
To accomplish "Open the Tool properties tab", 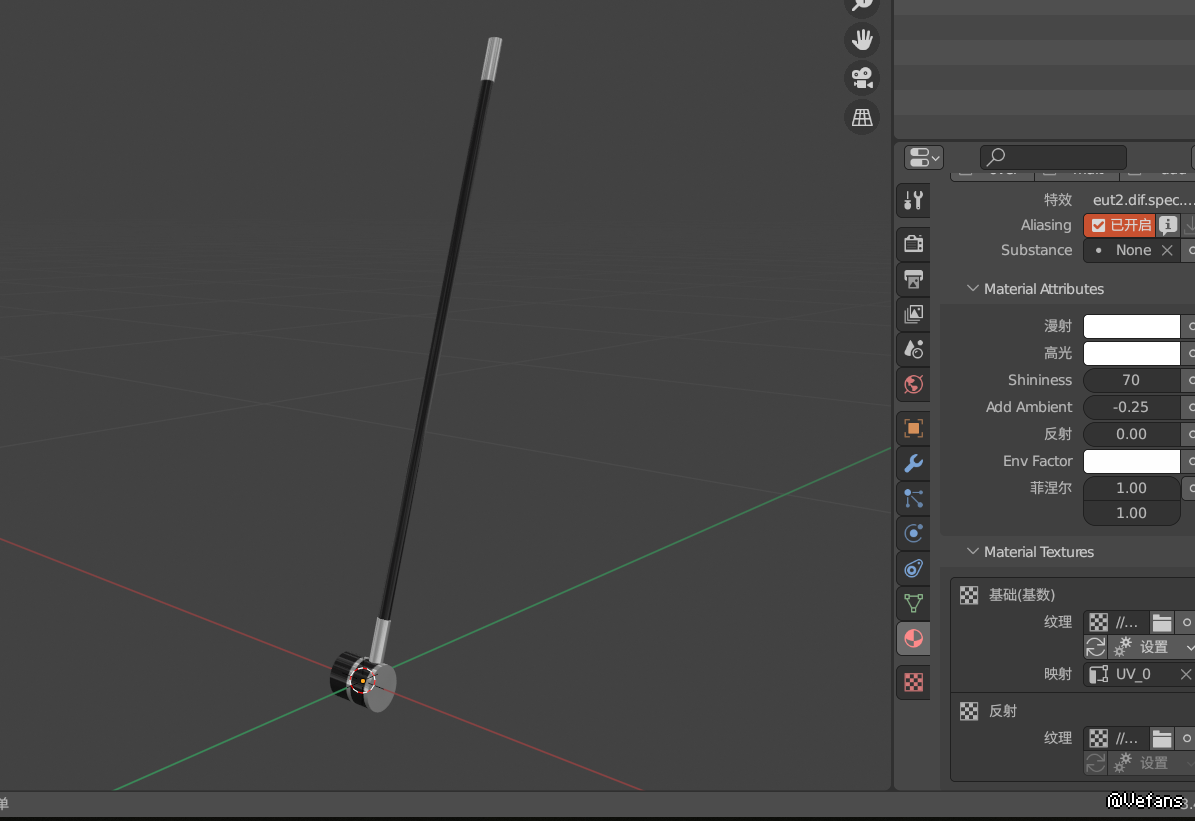I will (913, 201).
